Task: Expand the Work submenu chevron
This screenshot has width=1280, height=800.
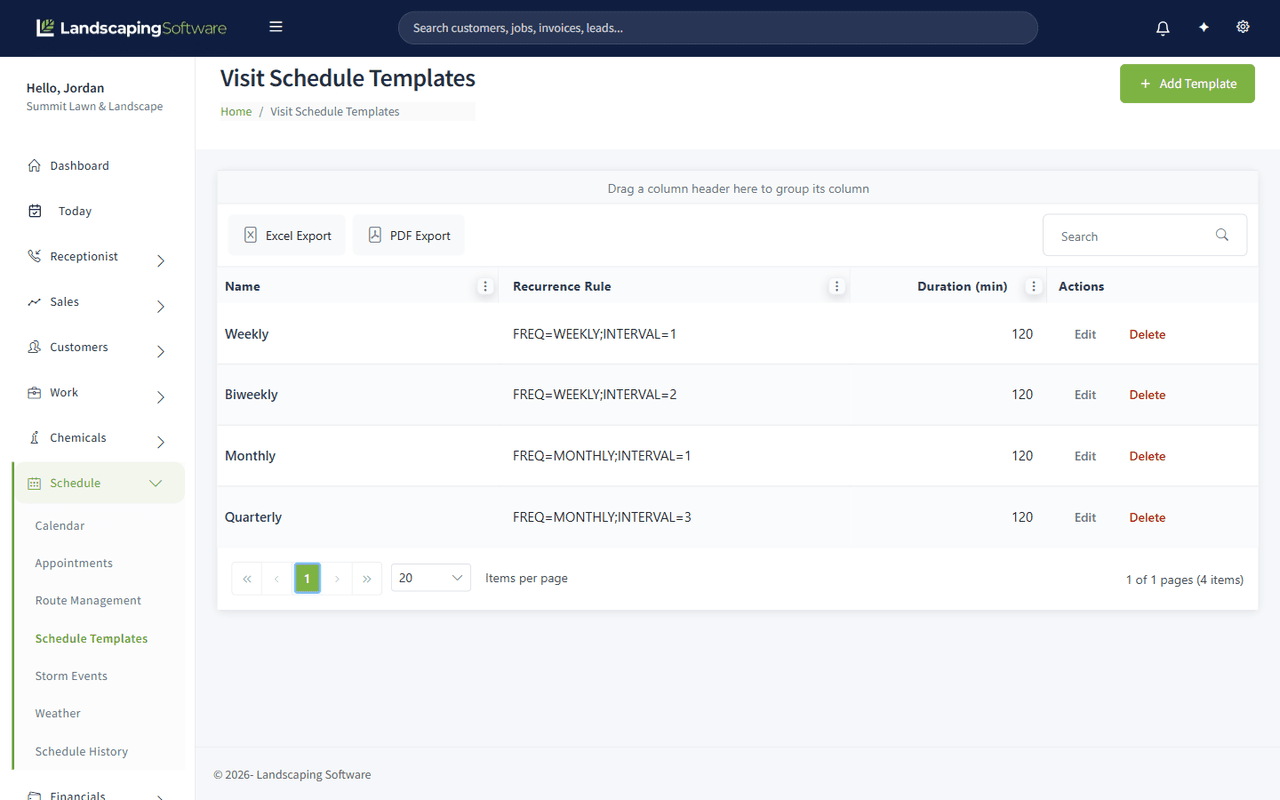Action: click(x=161, y=397)
